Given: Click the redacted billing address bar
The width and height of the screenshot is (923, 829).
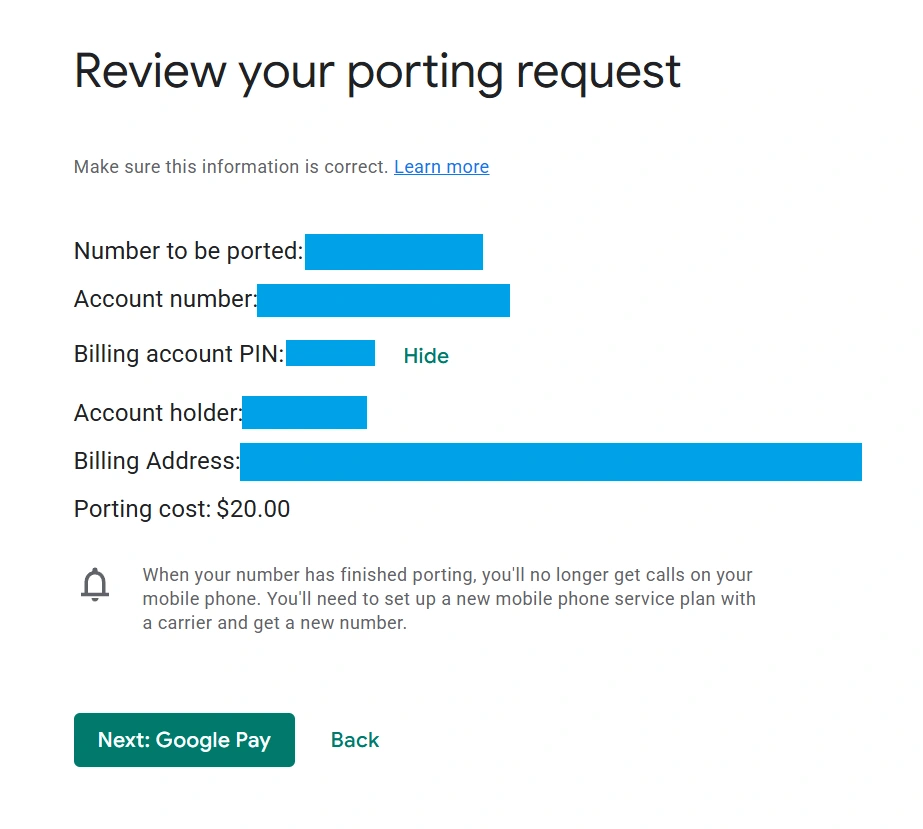Looking at the screenshot, I should point(550,462).
